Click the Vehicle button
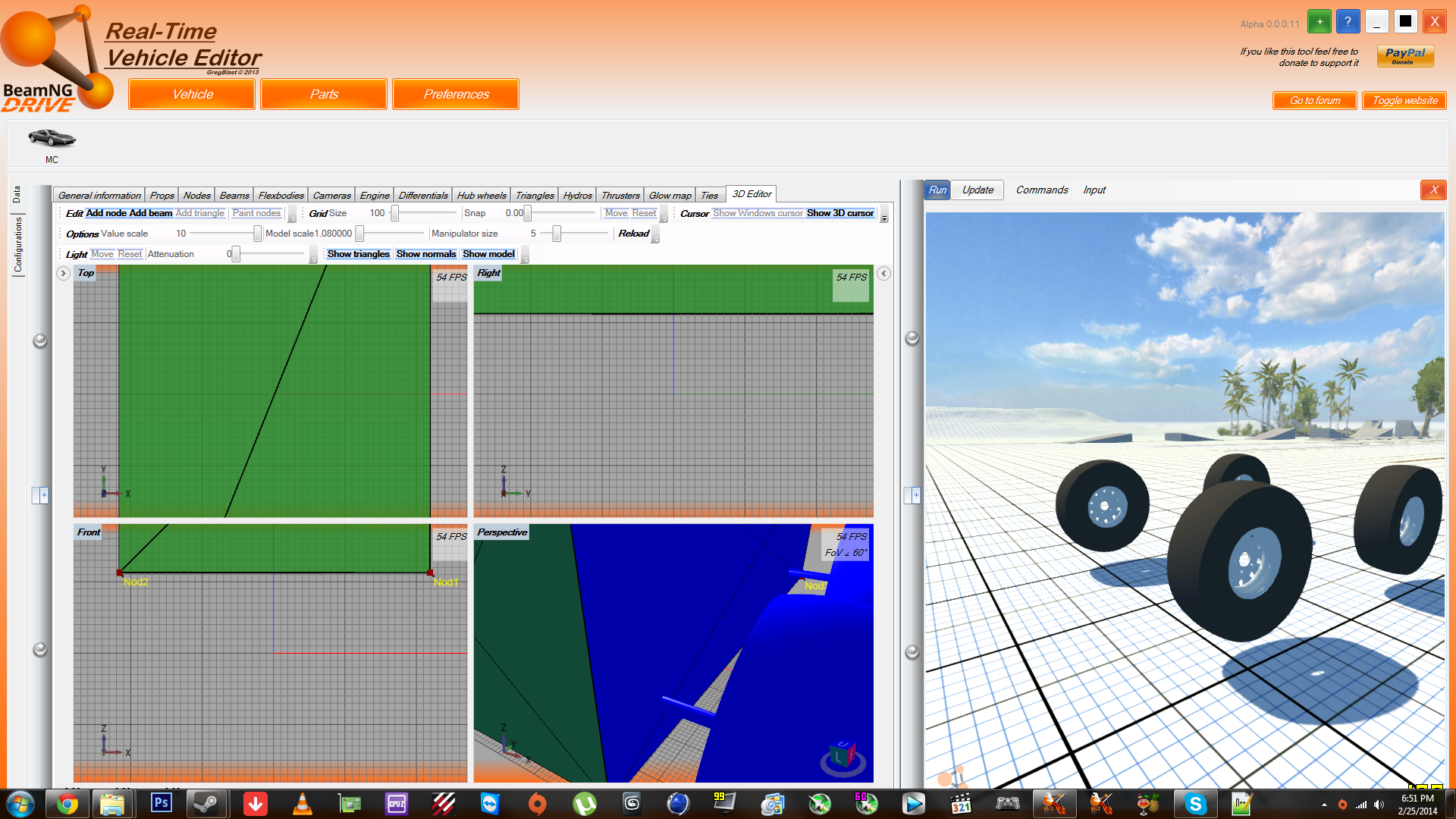Viewport: 1456px width, 819px height. pyautogui.click(x=192, y=95)
